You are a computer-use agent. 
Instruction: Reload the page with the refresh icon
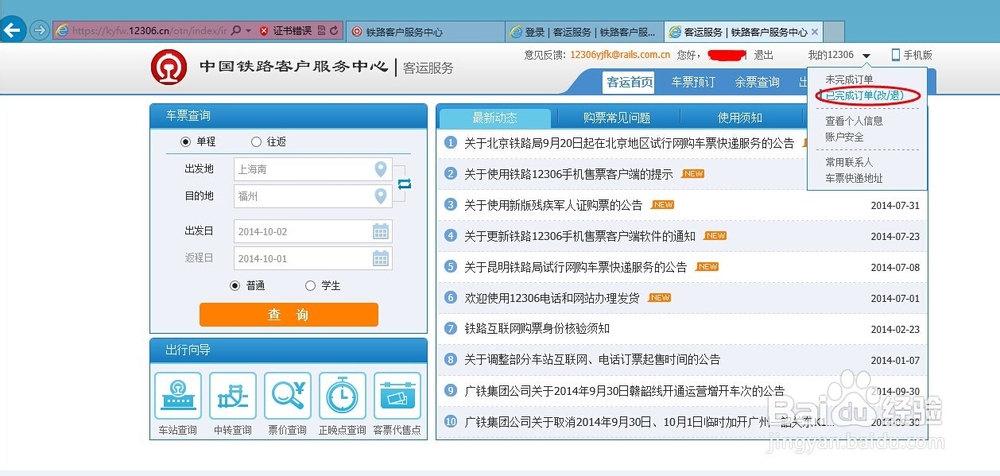tap(335, 31)
